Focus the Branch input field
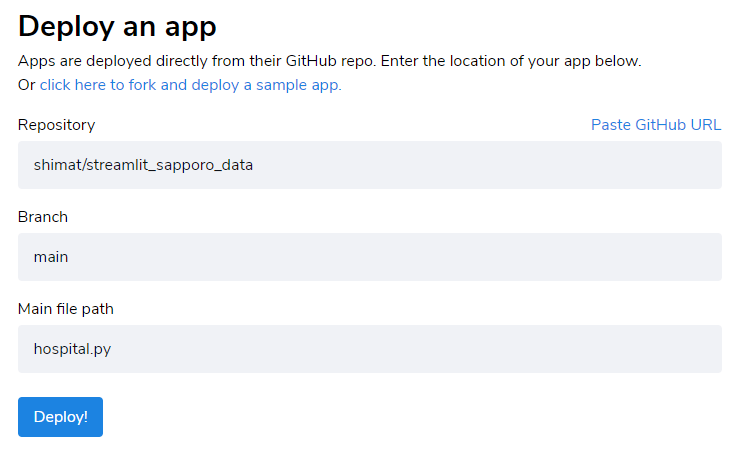The width and height of the screenshot is (732, 456). (370, 257)
